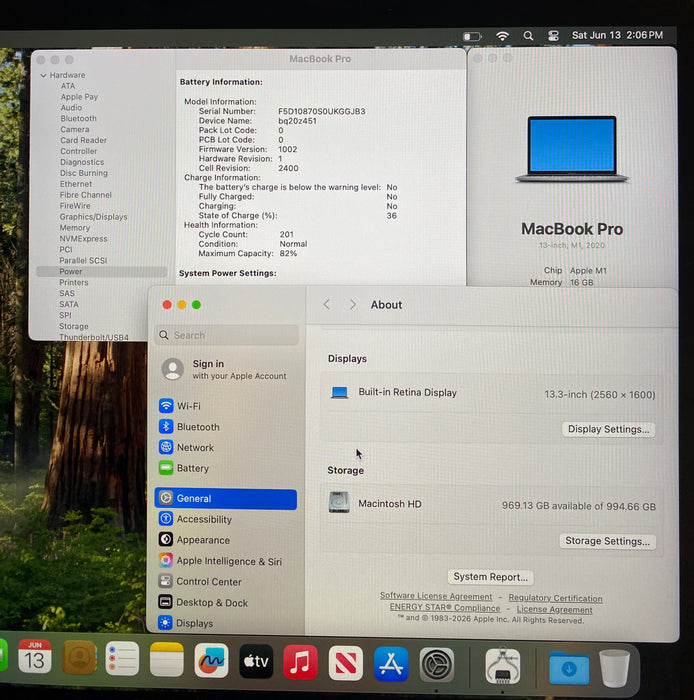Open Spotlight search in the menu bar
Screen dimensions: 694x700
coord(528,36)
